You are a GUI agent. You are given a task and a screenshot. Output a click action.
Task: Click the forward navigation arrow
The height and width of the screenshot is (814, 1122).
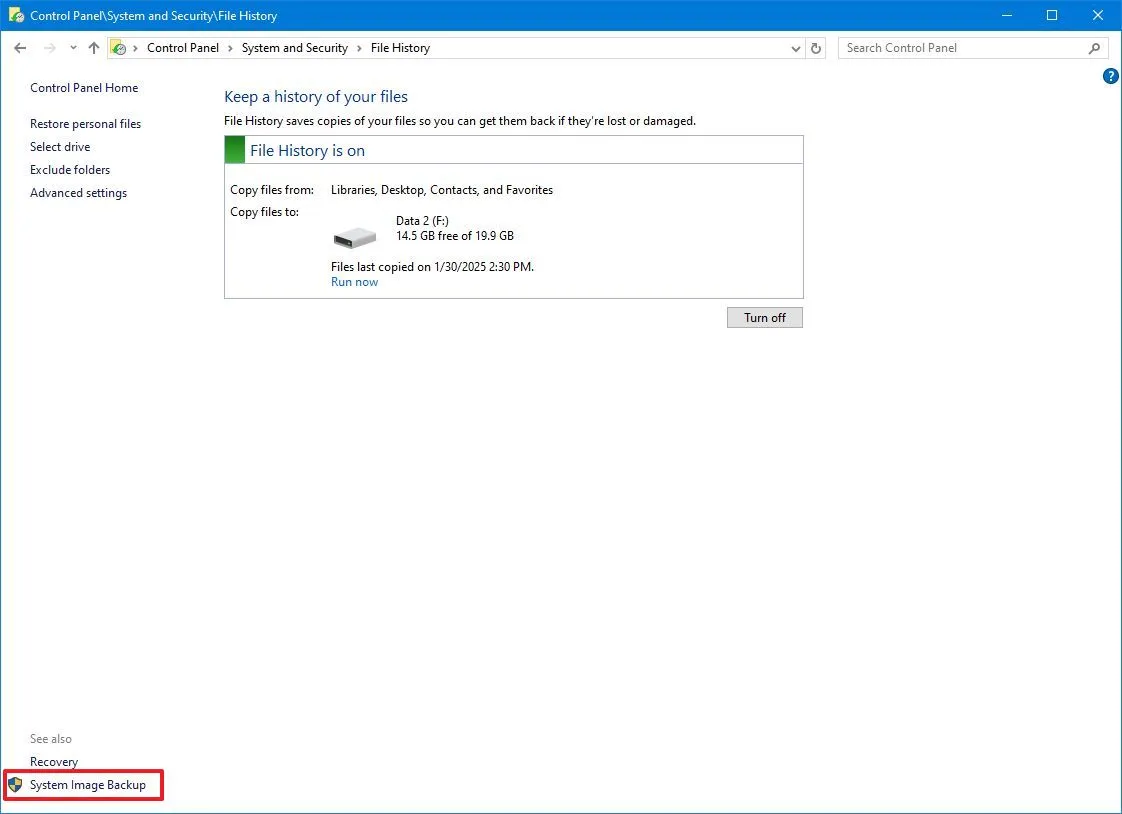(x=48, y=47)
